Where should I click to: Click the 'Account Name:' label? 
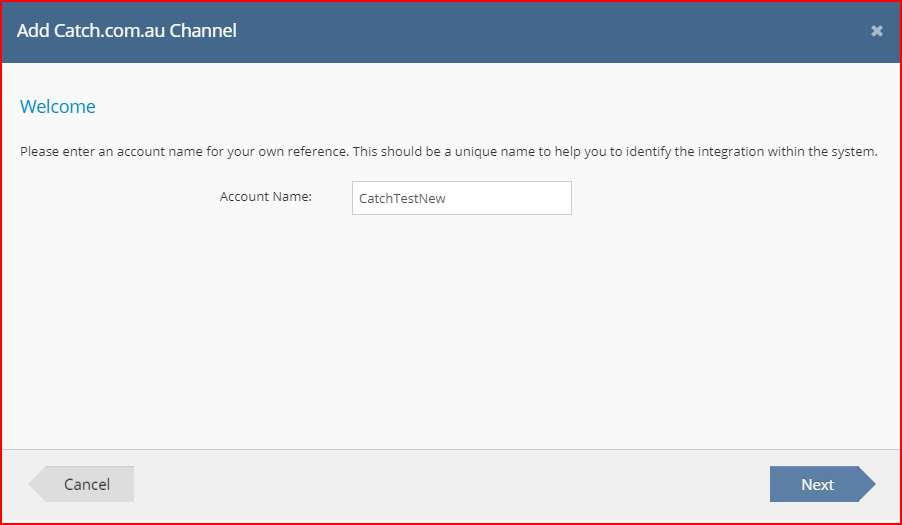(266, 197)
